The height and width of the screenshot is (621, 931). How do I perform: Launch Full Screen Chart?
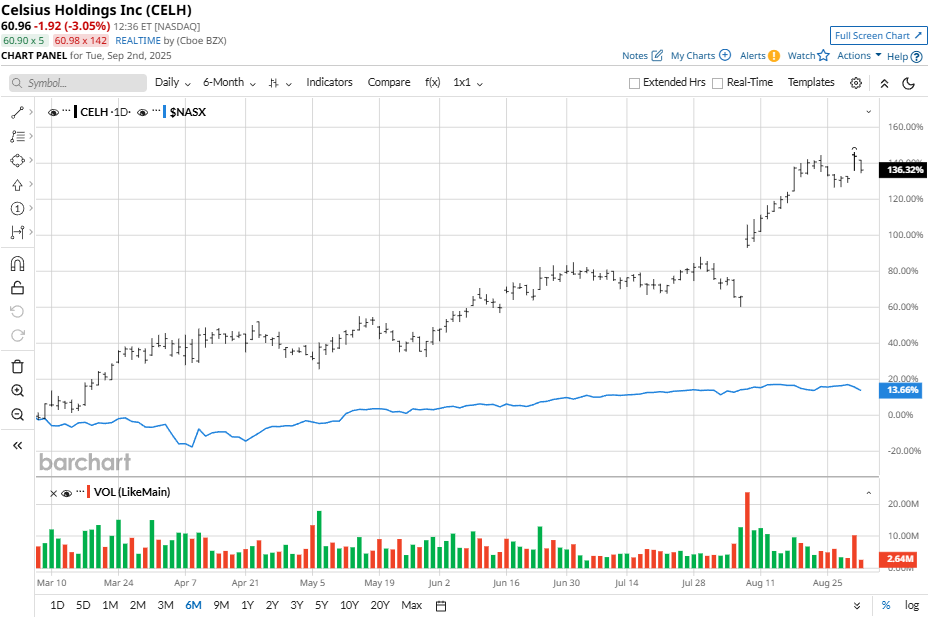click(878, 36)
